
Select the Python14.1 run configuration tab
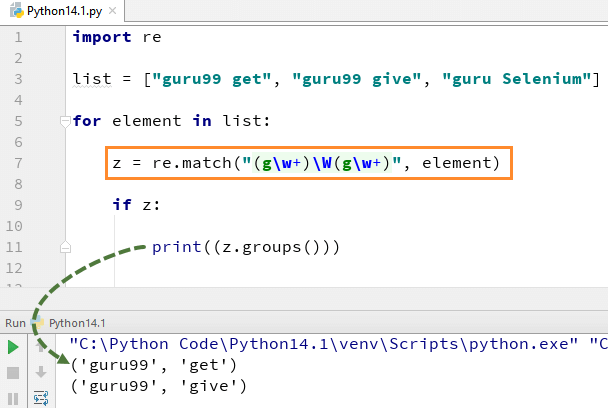tap(76, 323)
